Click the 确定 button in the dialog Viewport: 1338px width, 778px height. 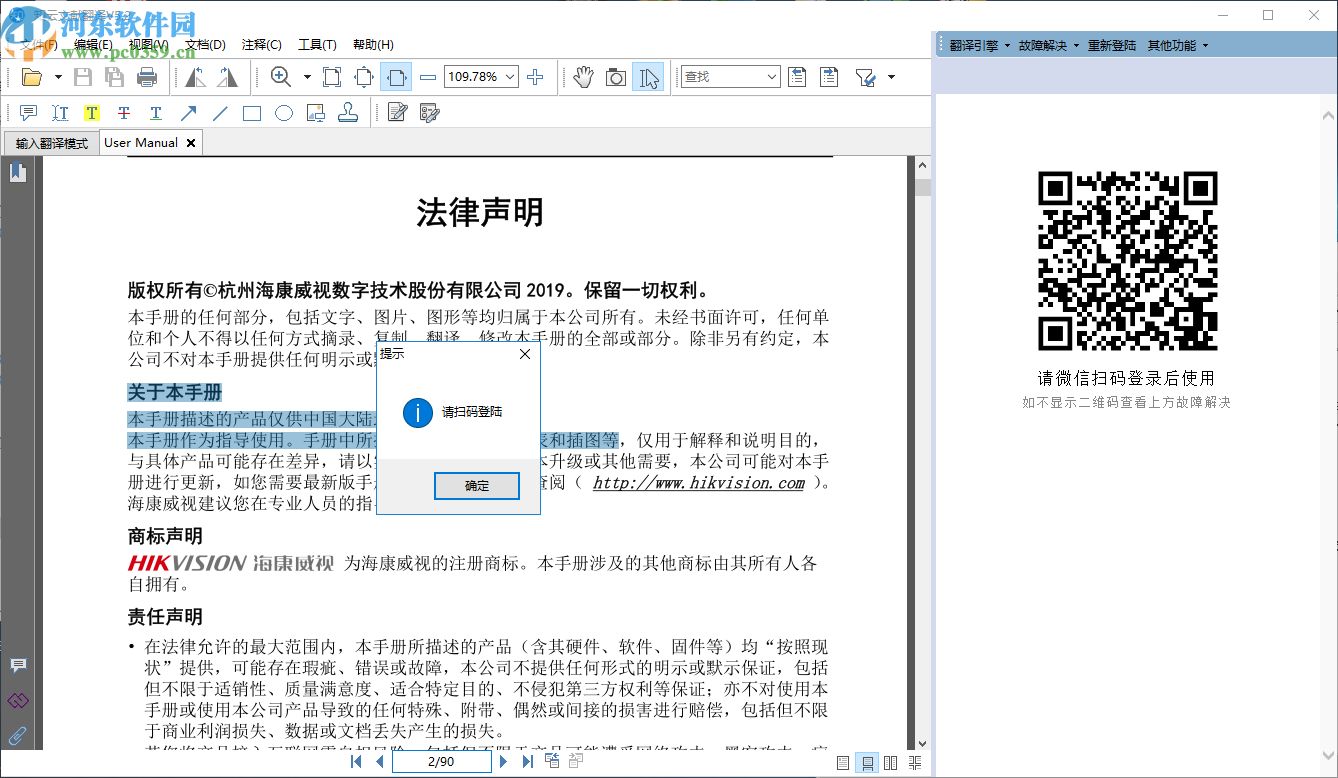[476, 486]
